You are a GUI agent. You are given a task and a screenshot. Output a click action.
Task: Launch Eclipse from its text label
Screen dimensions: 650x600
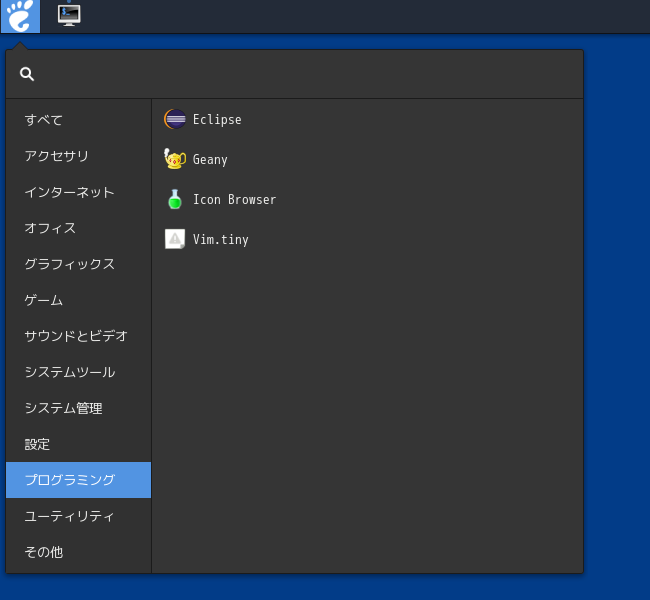[217, 119]
